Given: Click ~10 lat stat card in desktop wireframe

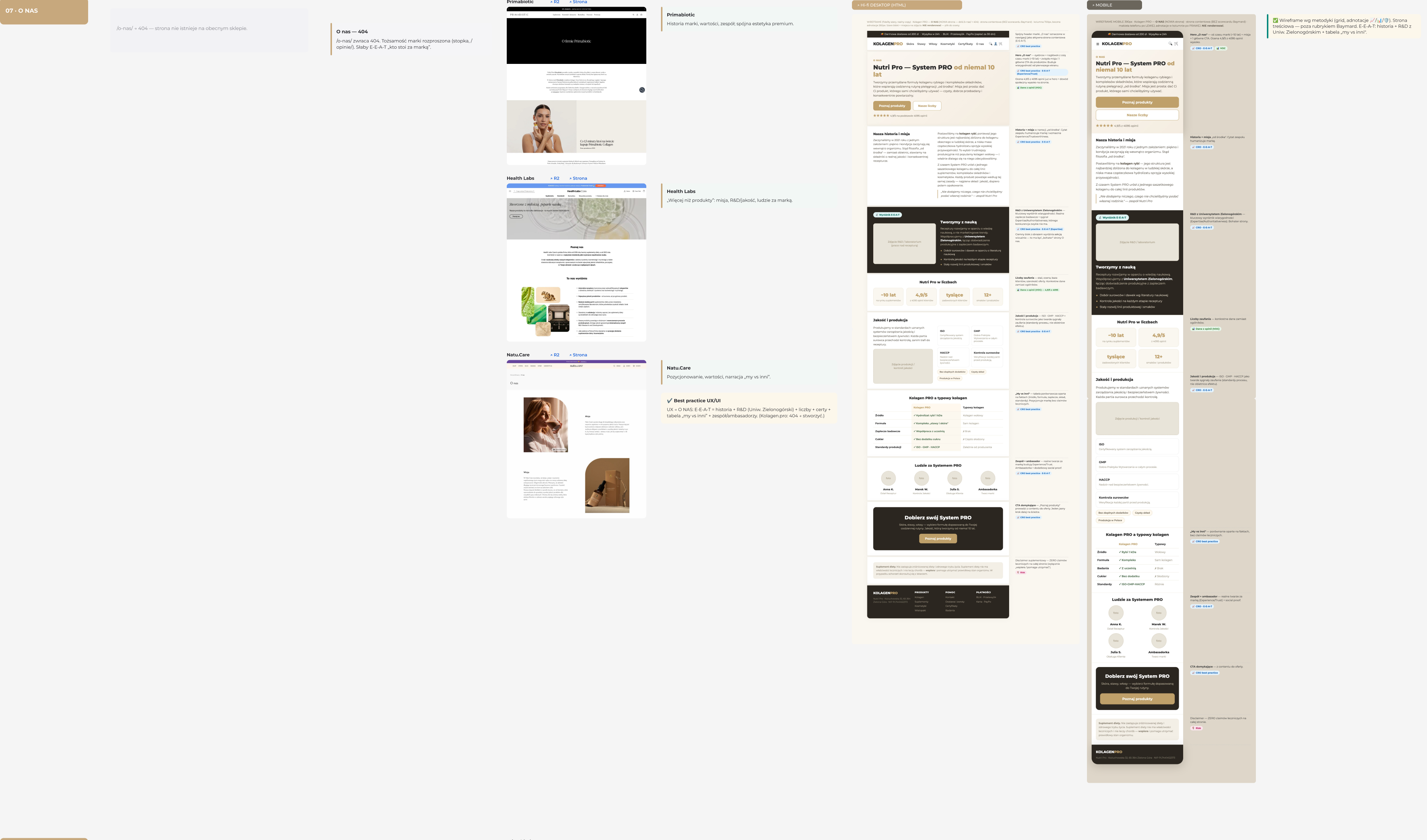Looking at the screenshot, I should pyautogui.click(x=888, y=297).
